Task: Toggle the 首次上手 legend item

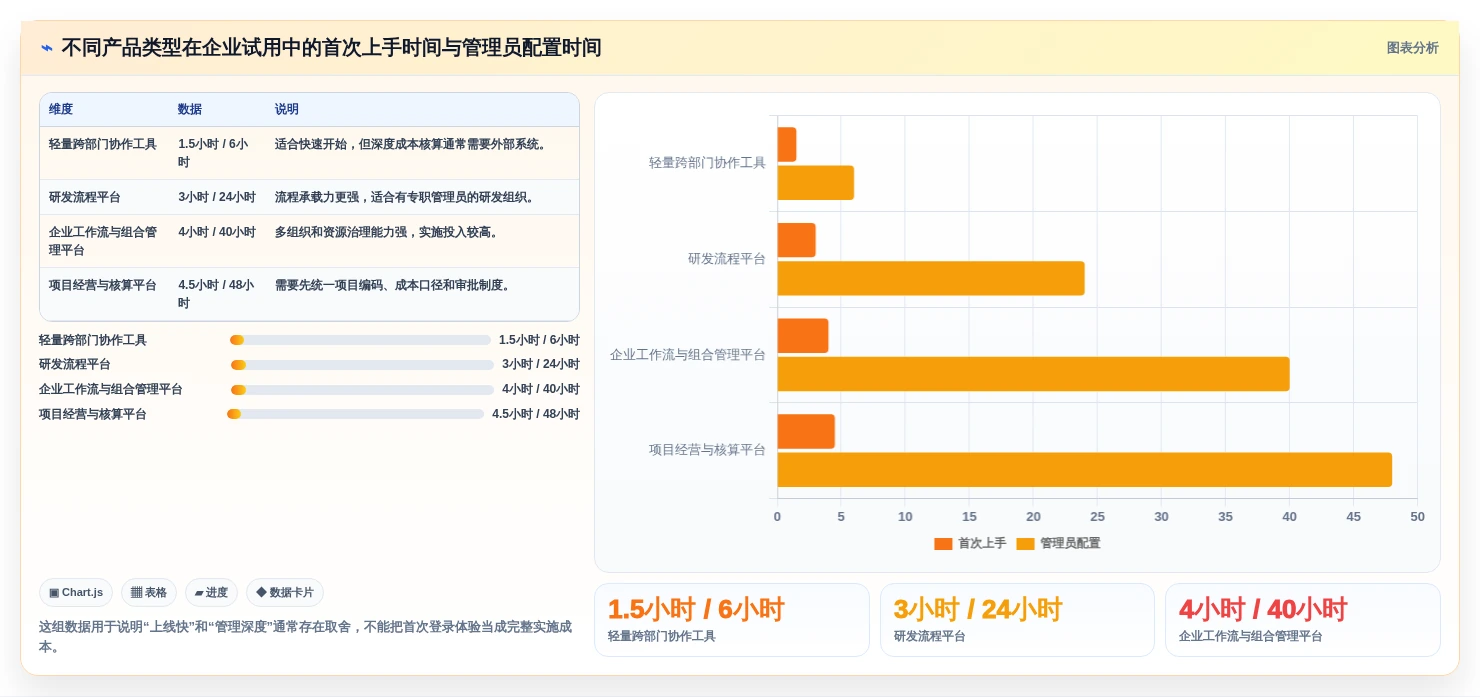Action: (970, 543)
